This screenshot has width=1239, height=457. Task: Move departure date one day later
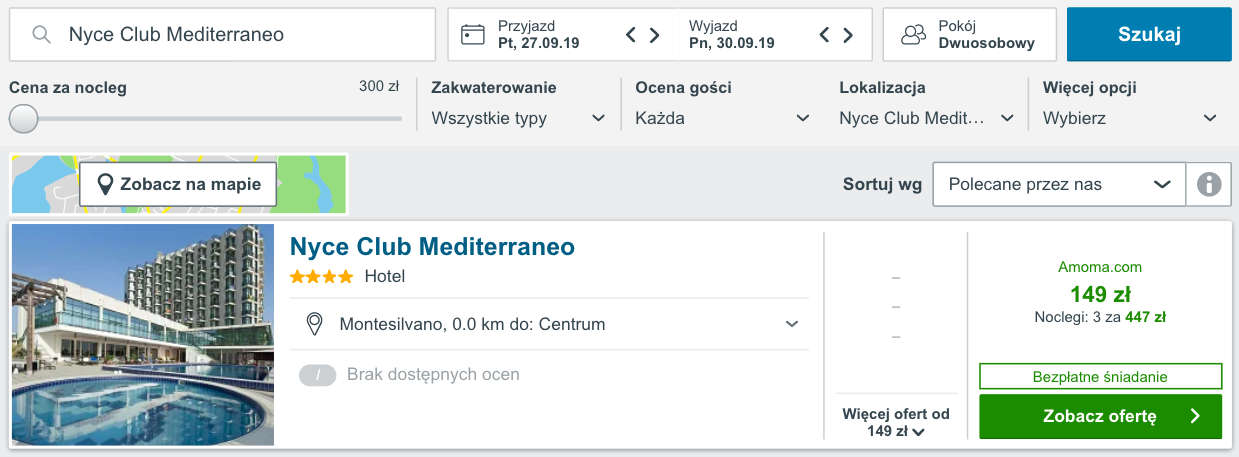(x=848, y=35)
